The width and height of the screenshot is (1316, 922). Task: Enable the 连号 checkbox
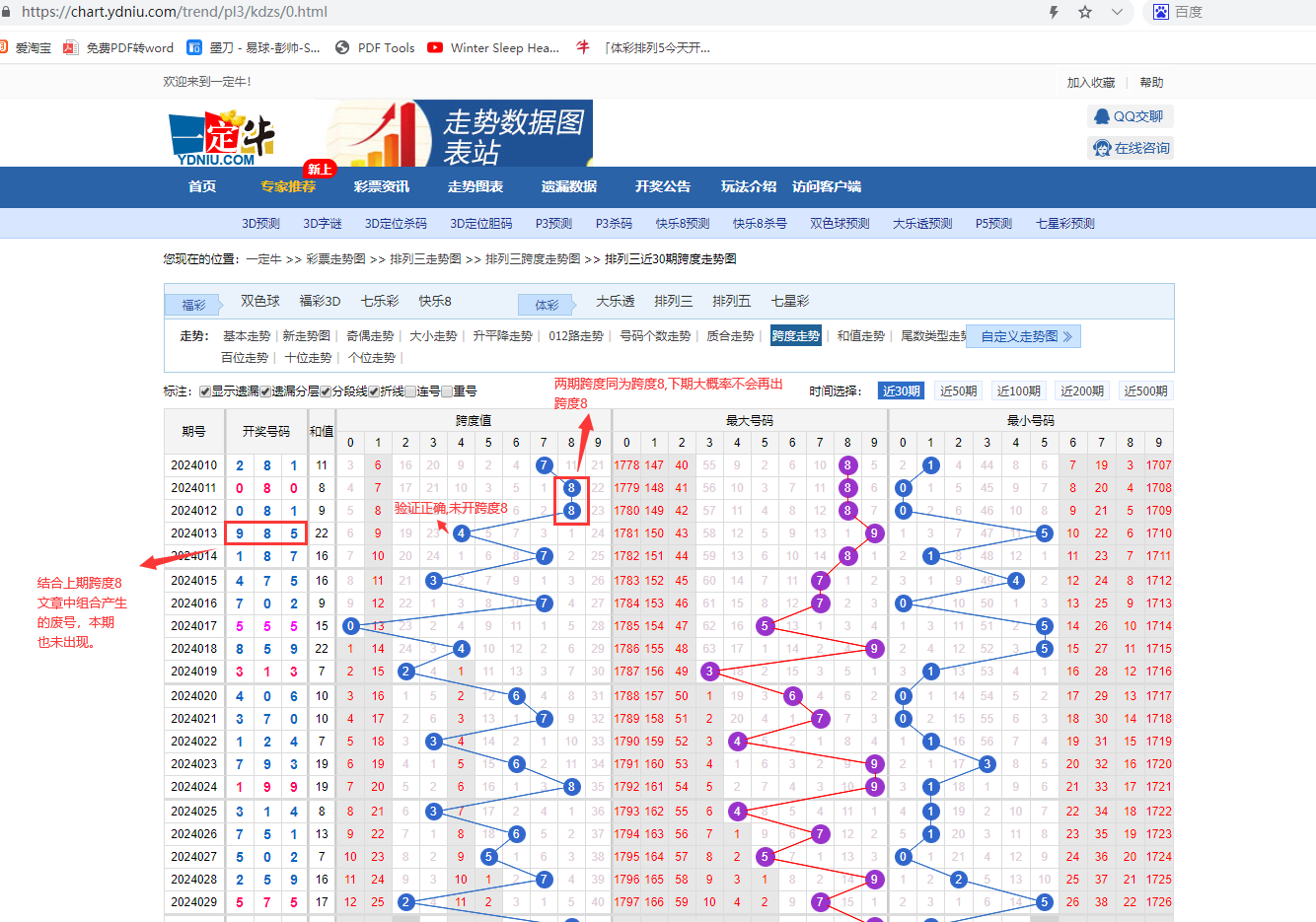click(410, 391)
